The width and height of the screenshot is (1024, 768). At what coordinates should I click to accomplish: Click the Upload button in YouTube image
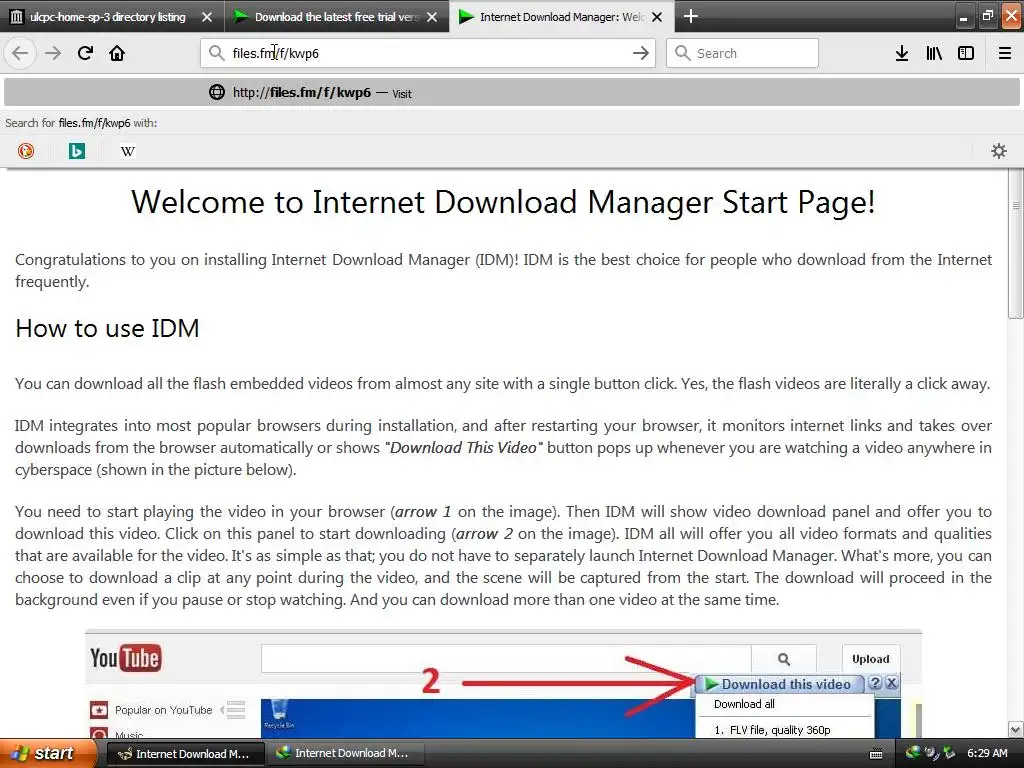[x=871, y=659]
